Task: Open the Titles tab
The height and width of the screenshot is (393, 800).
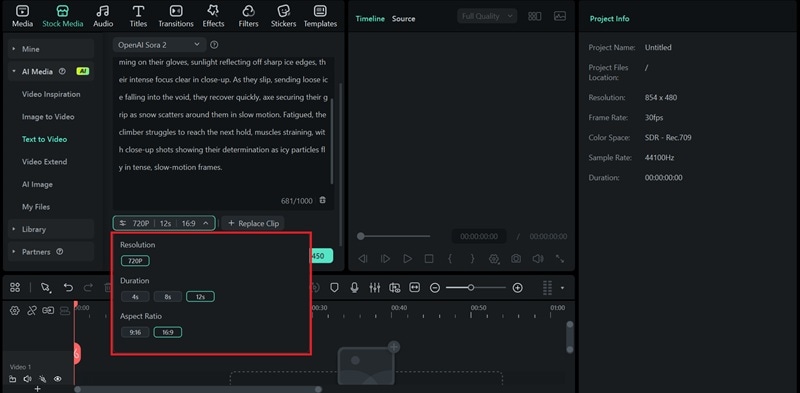Action: (x=138, y=16)
